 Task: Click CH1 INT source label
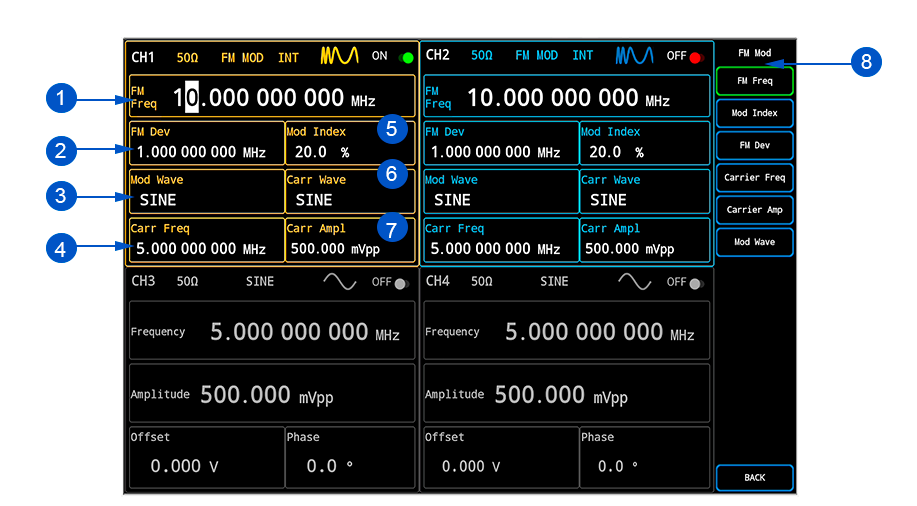click(x=288, y=58)
